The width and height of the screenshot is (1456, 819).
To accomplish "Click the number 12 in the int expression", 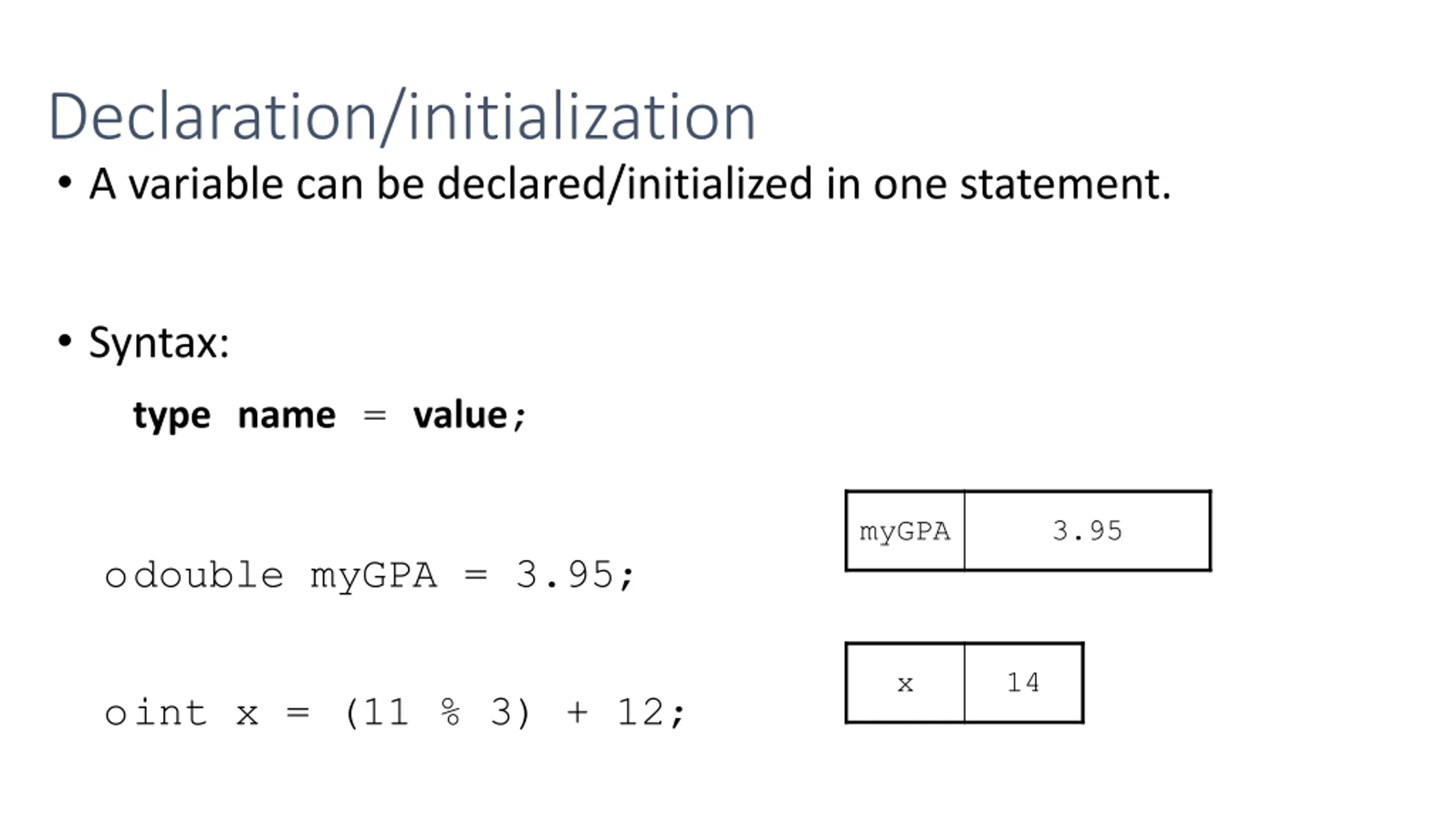I will [x=640, y=713].
